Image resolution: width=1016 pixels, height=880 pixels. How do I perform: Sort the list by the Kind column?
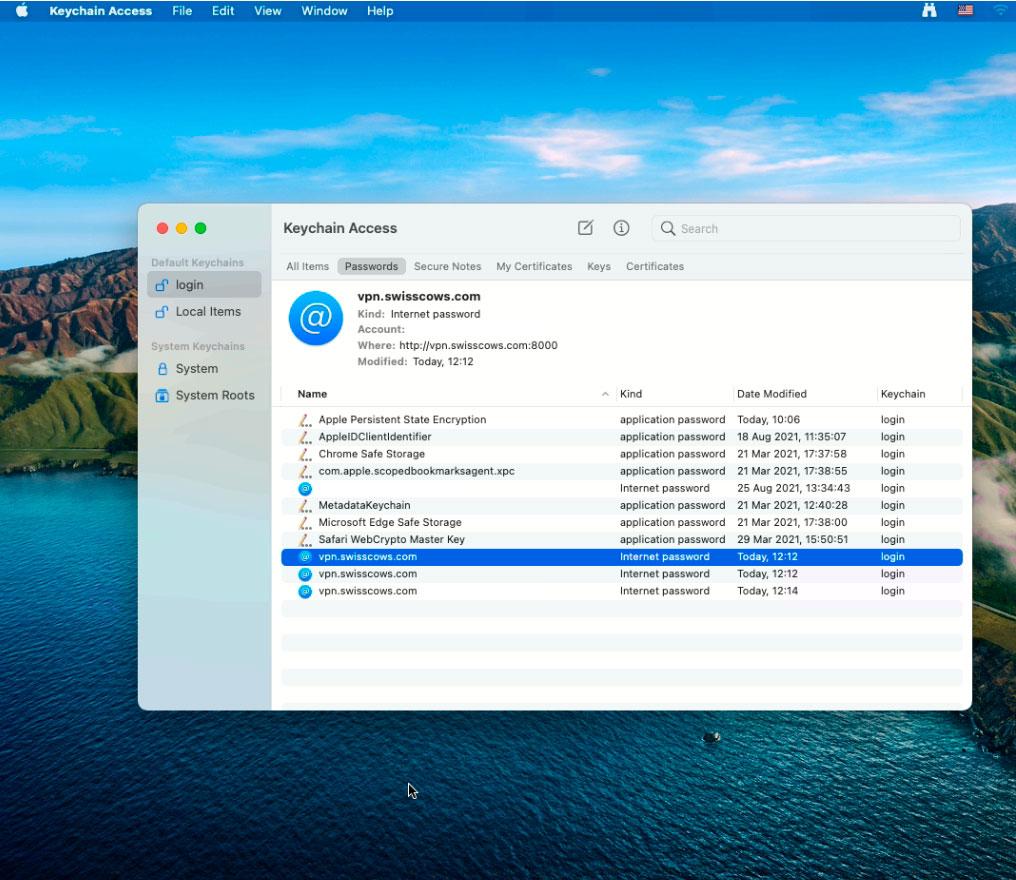(x=631, y=394)
